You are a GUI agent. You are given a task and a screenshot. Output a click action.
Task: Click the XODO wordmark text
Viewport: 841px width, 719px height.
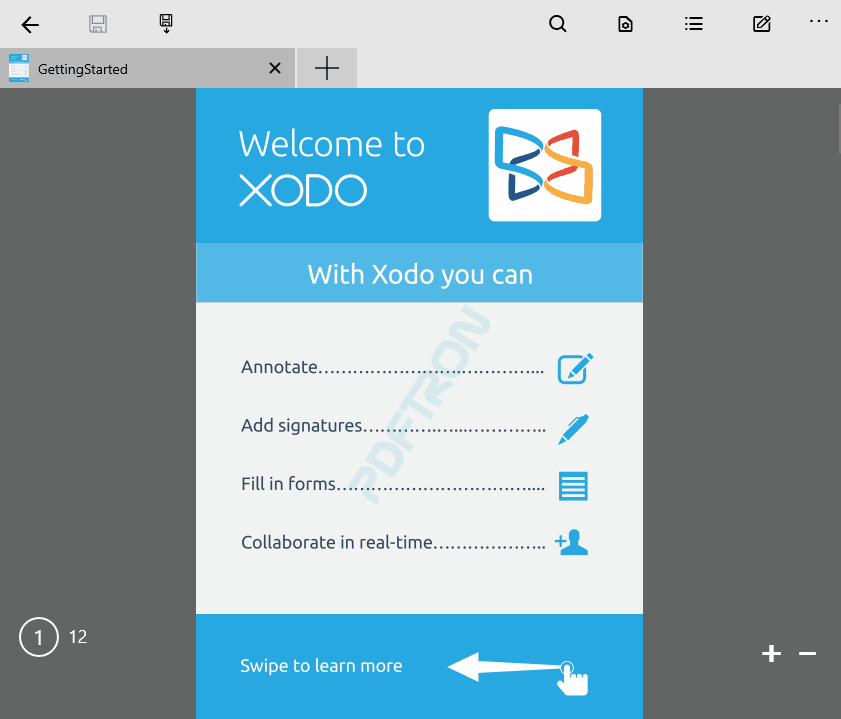click(303, 190)
